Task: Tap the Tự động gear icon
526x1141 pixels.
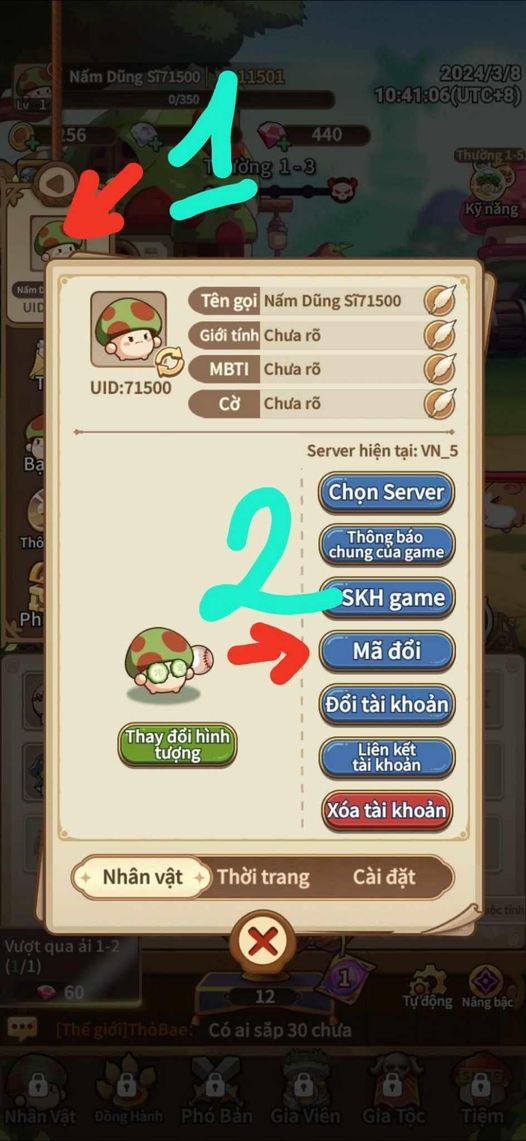Action: click(427, 988)
